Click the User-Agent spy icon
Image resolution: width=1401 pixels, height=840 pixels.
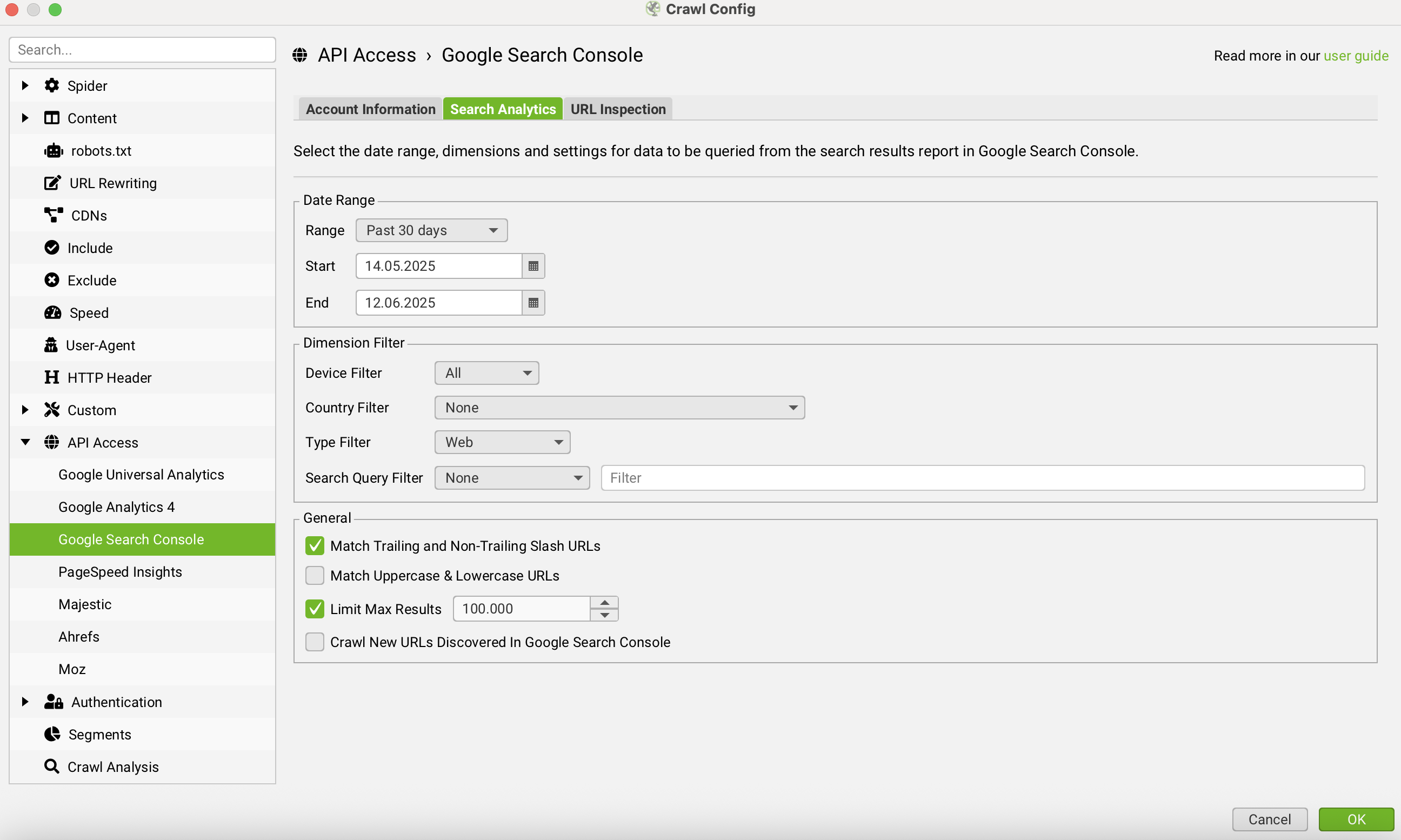point(51,345)
